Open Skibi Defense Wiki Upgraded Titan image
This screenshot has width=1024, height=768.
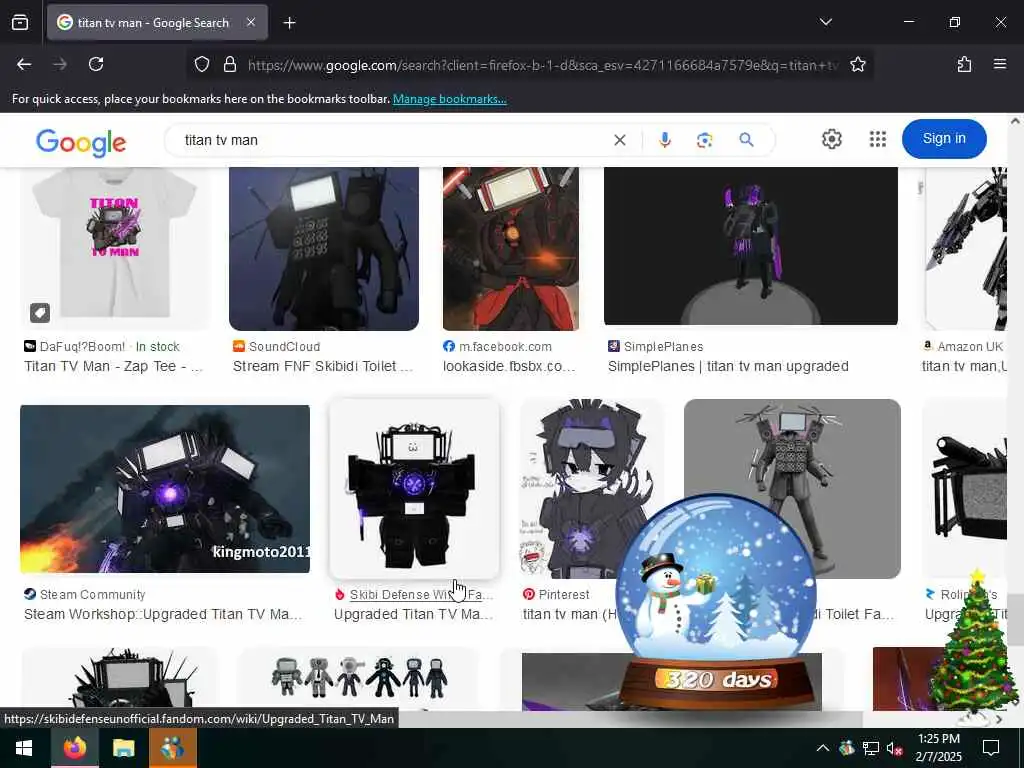414,488
